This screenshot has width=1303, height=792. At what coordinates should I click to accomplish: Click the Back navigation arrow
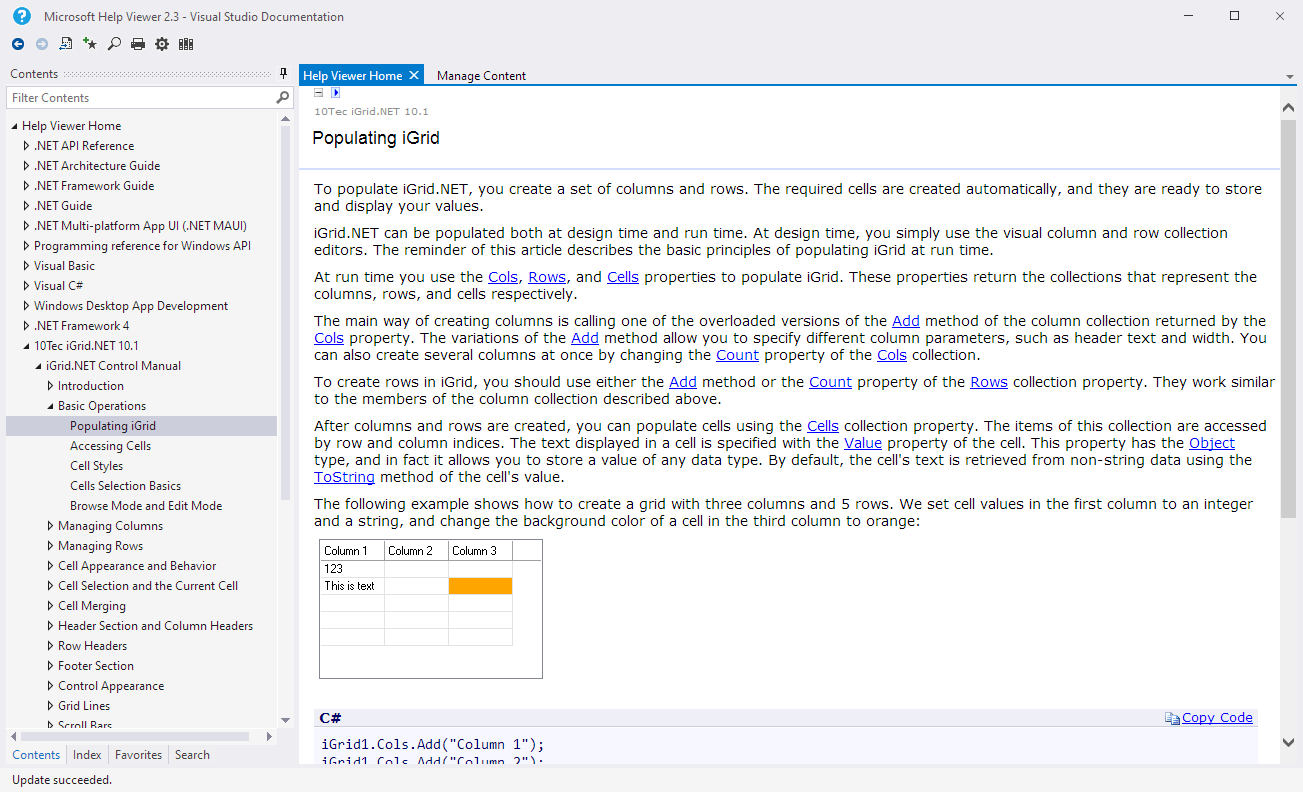click(x=18, y=44)
